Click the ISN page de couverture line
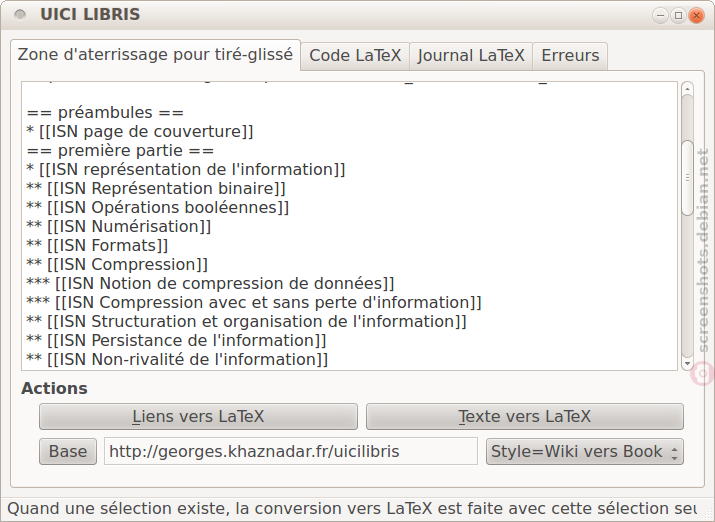The image size is (715, 522). click(x=140, y=131)
